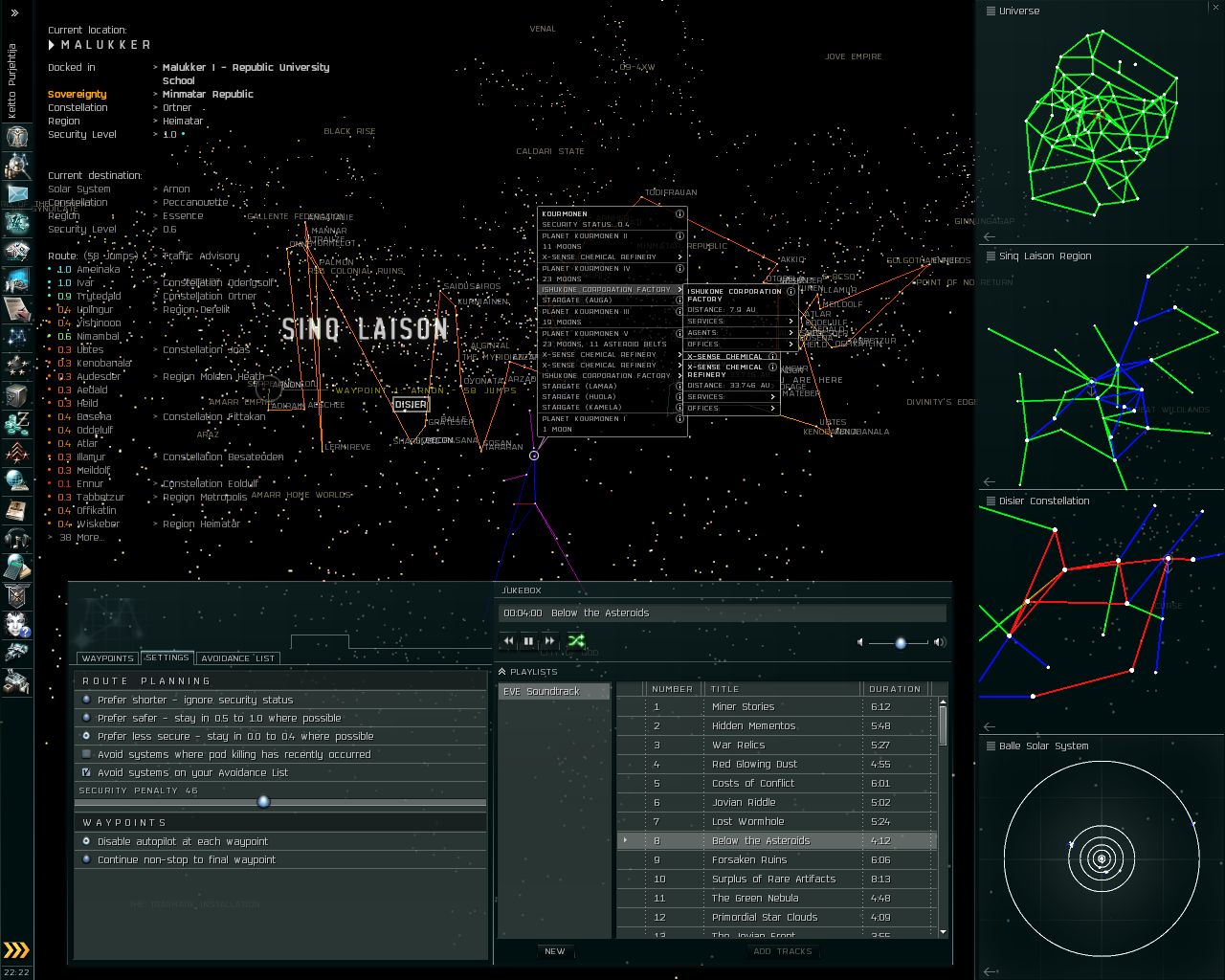
Task: Uncheck avoid systems on Avoidance List
Action: 86,772
